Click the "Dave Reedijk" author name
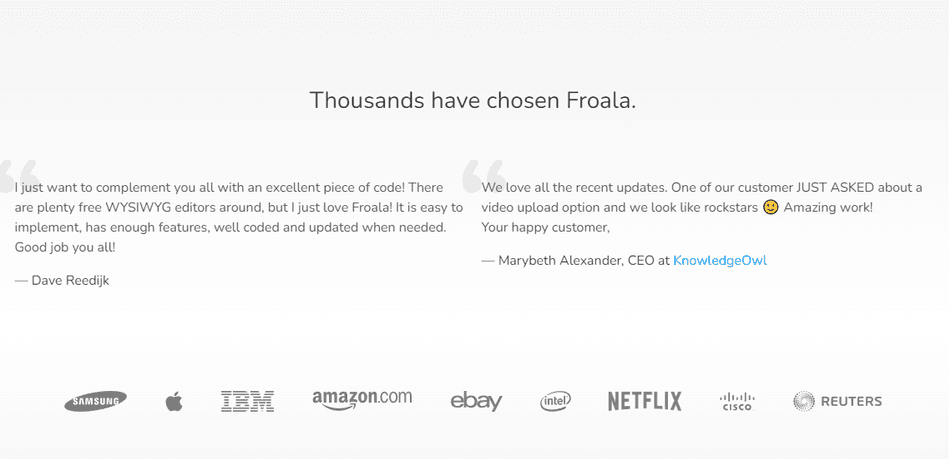Viewport: 951px width, 459px height. point(70,280)
